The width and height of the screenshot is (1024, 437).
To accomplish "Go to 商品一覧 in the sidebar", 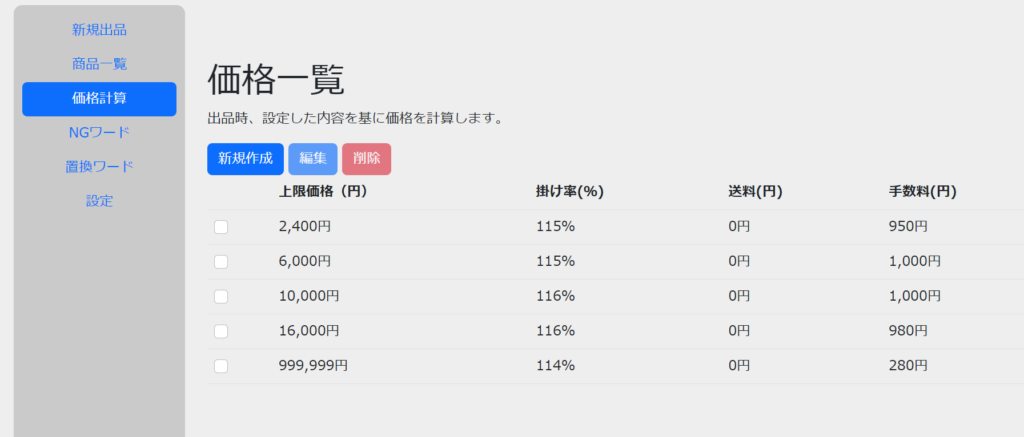I will 99,64.
